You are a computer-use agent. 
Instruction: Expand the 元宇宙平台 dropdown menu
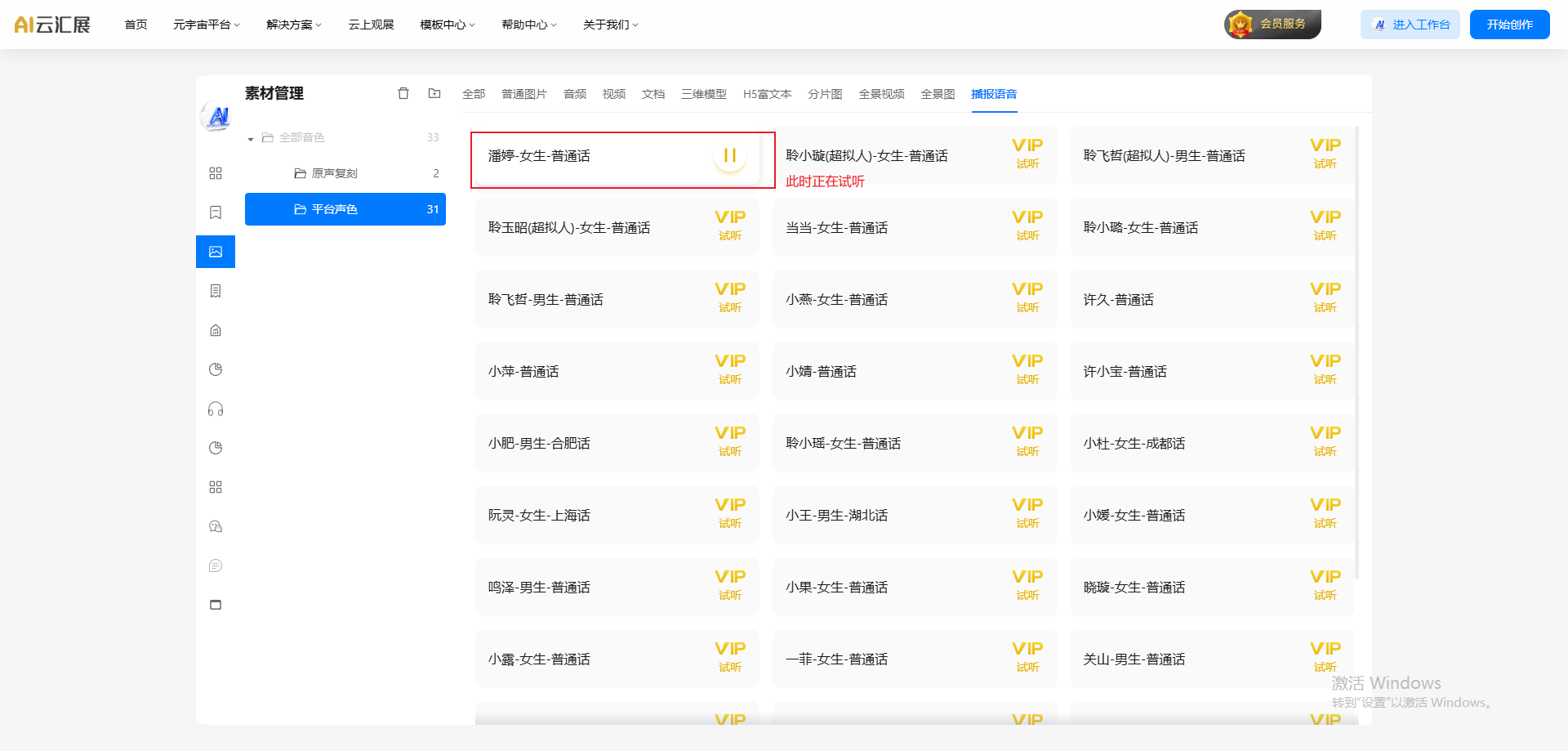pyautogui.click(x=206, y=25)
